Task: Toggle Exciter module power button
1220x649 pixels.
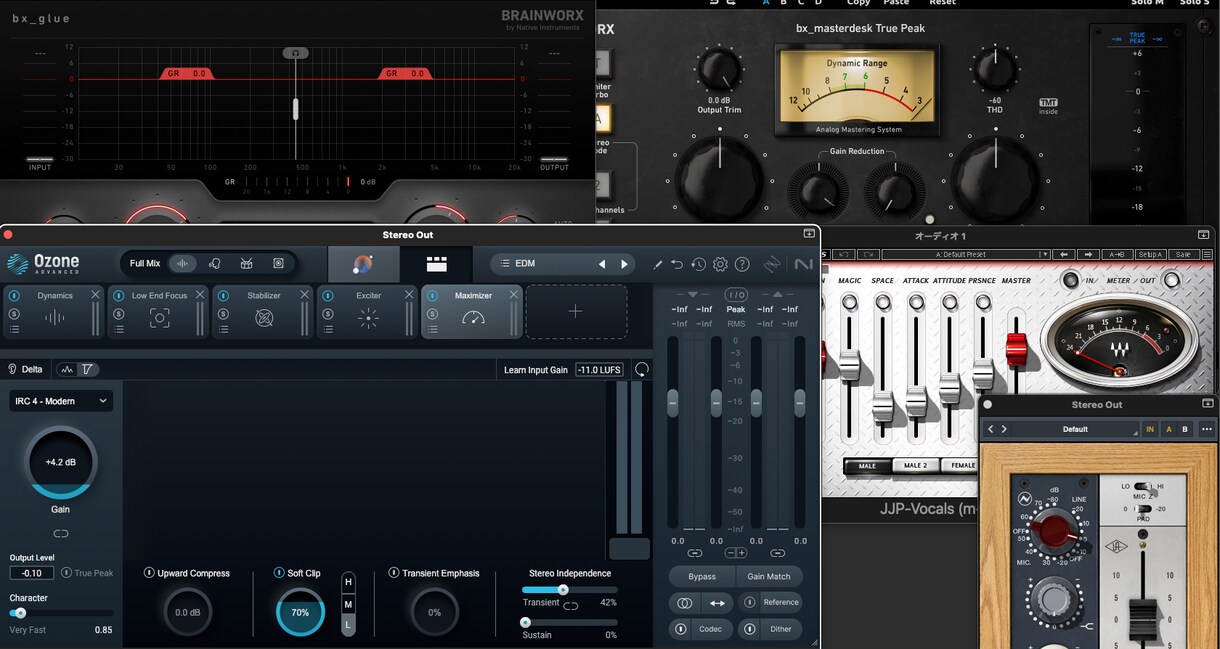Action: click(x=329, y=296)
